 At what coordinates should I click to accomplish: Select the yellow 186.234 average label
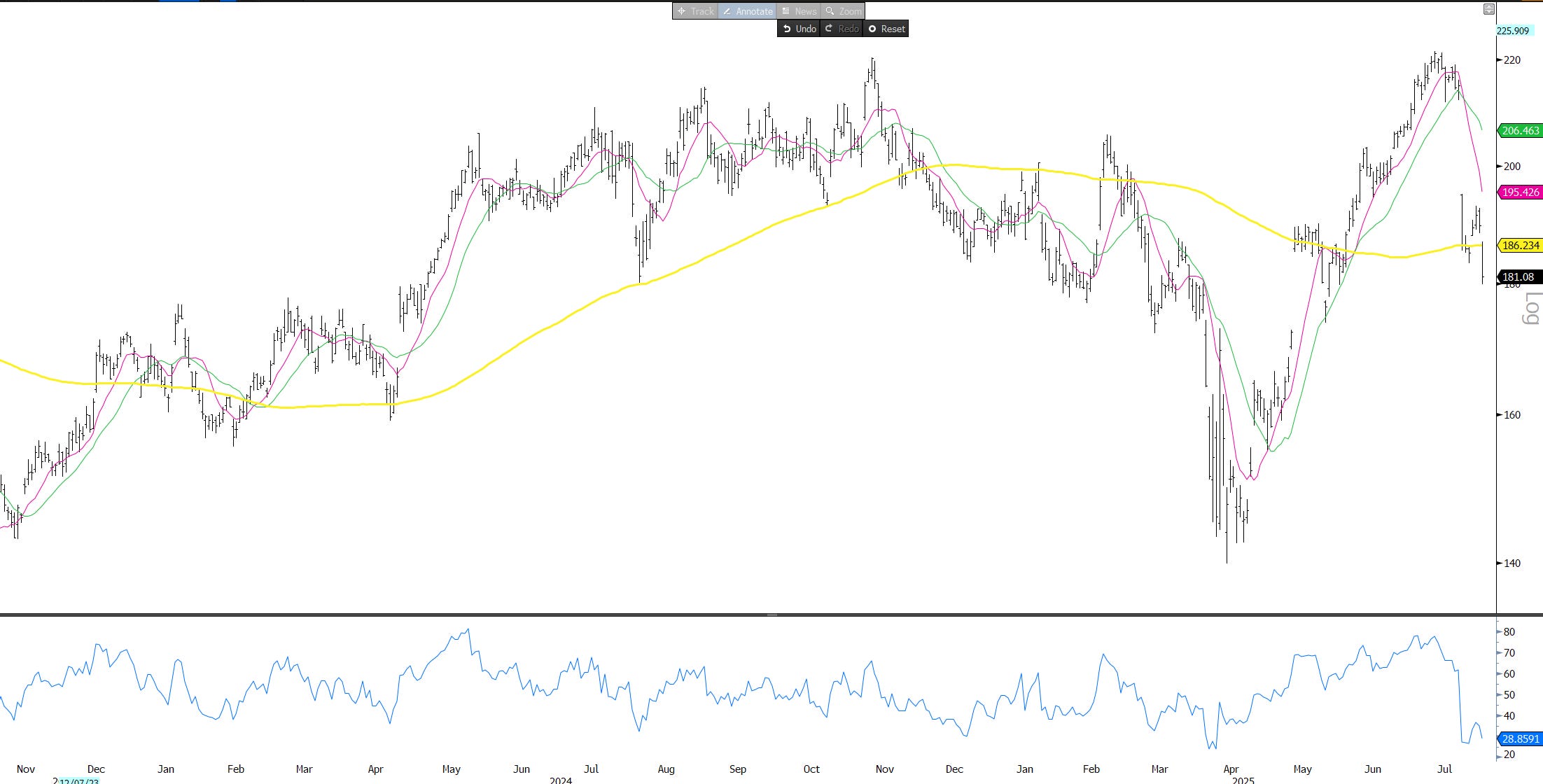(1520, 246)
